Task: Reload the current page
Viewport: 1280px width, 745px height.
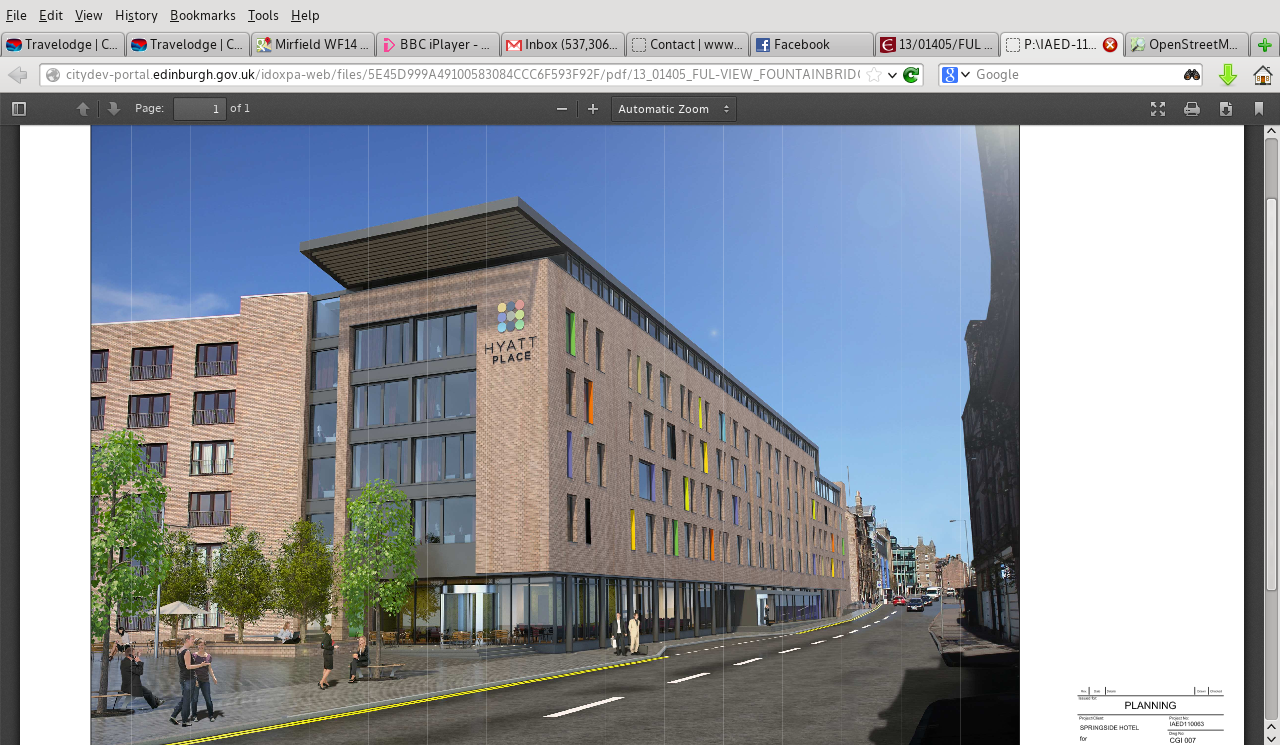Action: click(x=911, y=75)
